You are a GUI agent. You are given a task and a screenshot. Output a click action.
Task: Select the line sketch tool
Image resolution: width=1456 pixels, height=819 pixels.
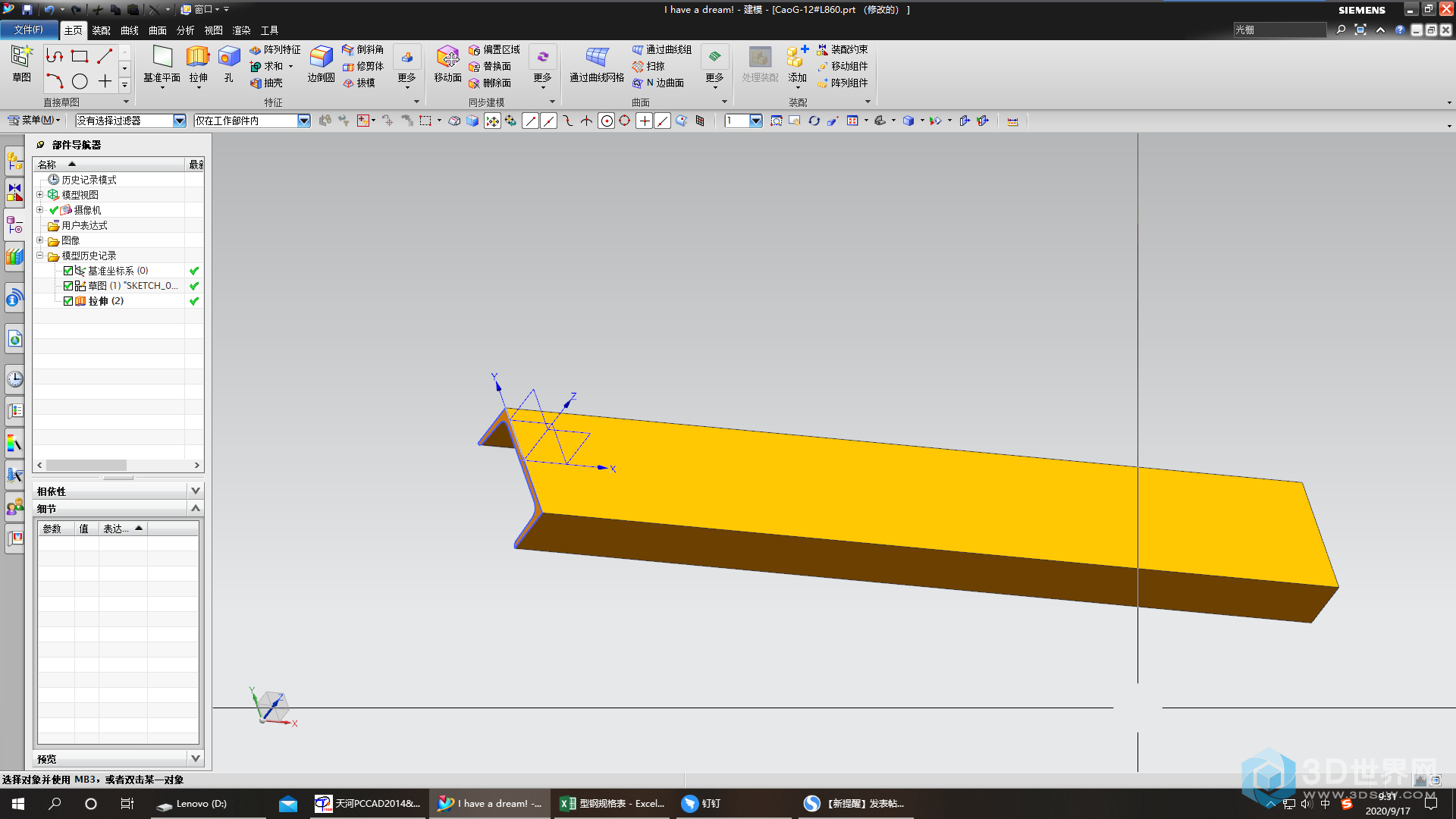(x=105, y=56)
